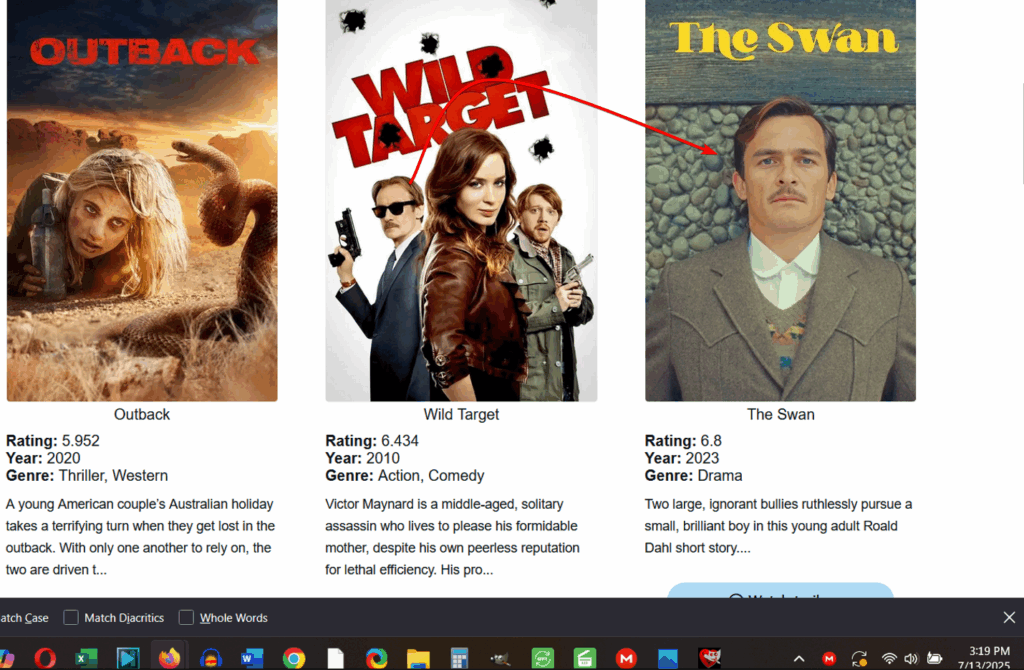Launch Microsoft Word from the taskbar
Image resolution: width=1024 pixels, height=670 pixels.
point(252,658)
